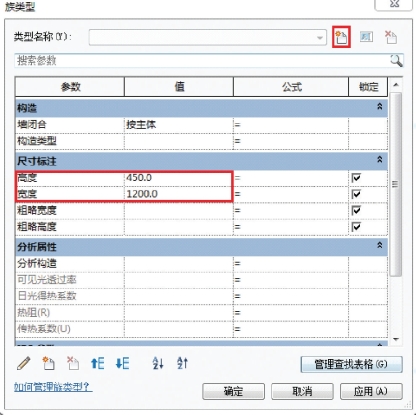Open the 类型名称 dropdown list
Viewport: 416px width, 415px height.
320,37
